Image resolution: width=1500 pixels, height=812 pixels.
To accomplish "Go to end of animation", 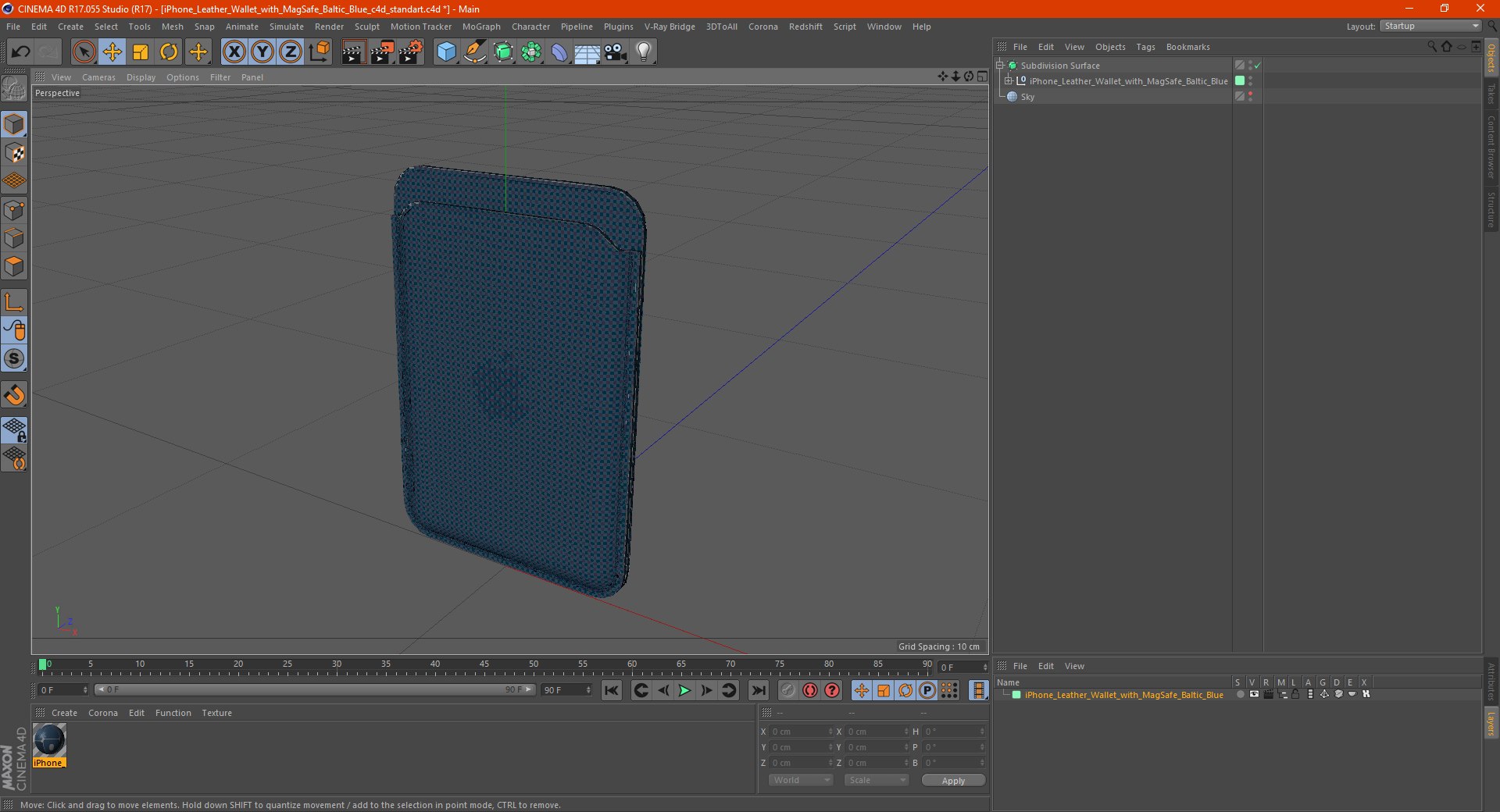I will pos(758,690).
